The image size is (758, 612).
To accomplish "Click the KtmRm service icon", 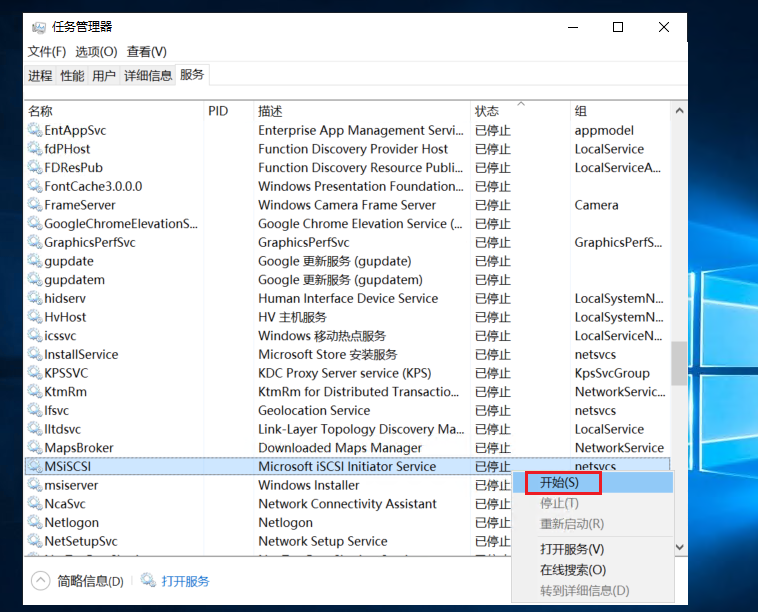I will (x=35, y=392).
